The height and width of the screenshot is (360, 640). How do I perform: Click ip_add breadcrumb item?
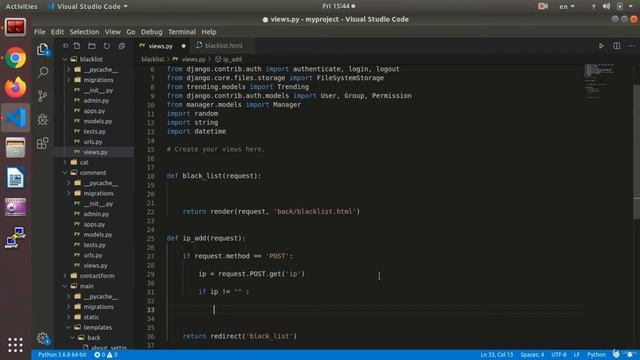click(x=229, y=60)
